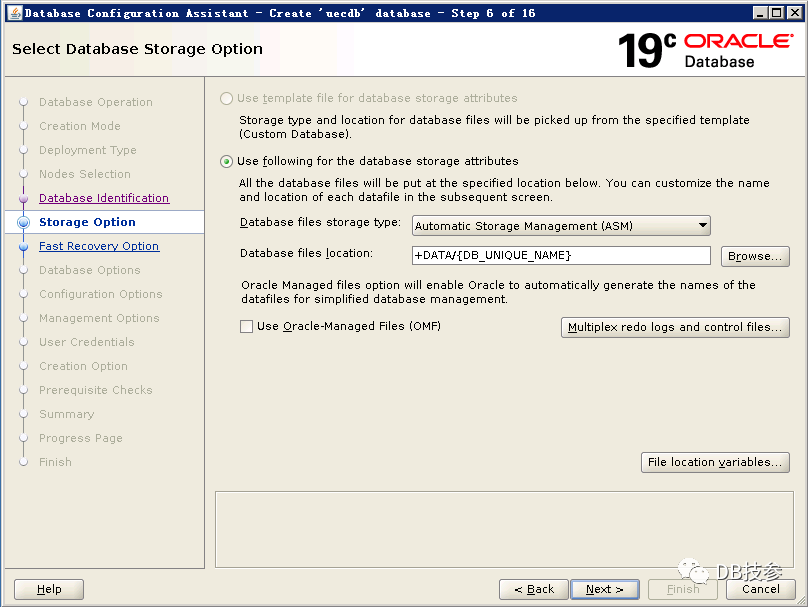Click Database Identification step bullet icon
Screen dimensions: 808x607
[23, 198]
